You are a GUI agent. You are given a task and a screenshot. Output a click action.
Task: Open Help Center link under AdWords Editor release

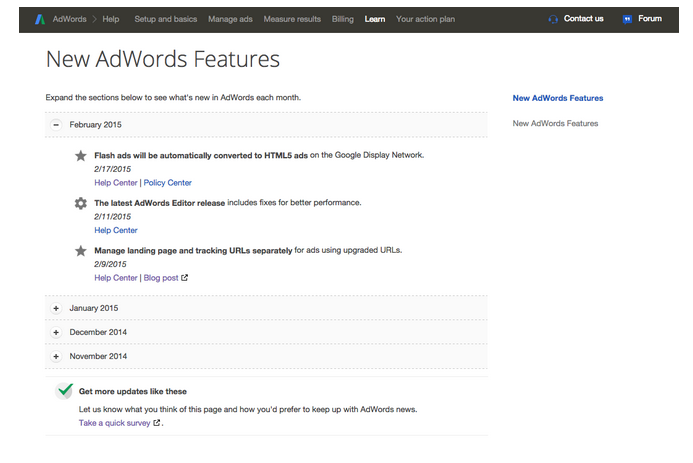[116, 230]
